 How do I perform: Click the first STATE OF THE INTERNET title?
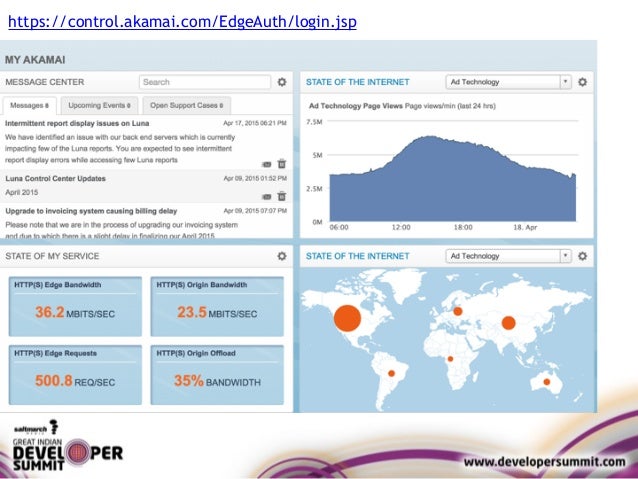[358, 82]
